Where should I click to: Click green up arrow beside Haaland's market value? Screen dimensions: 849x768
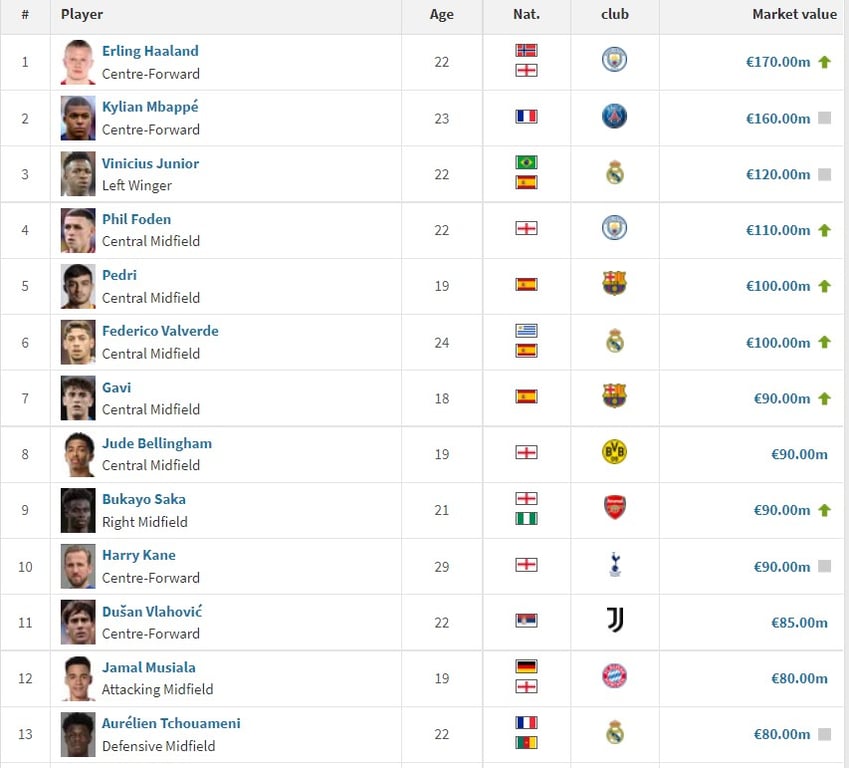[825, 62]
